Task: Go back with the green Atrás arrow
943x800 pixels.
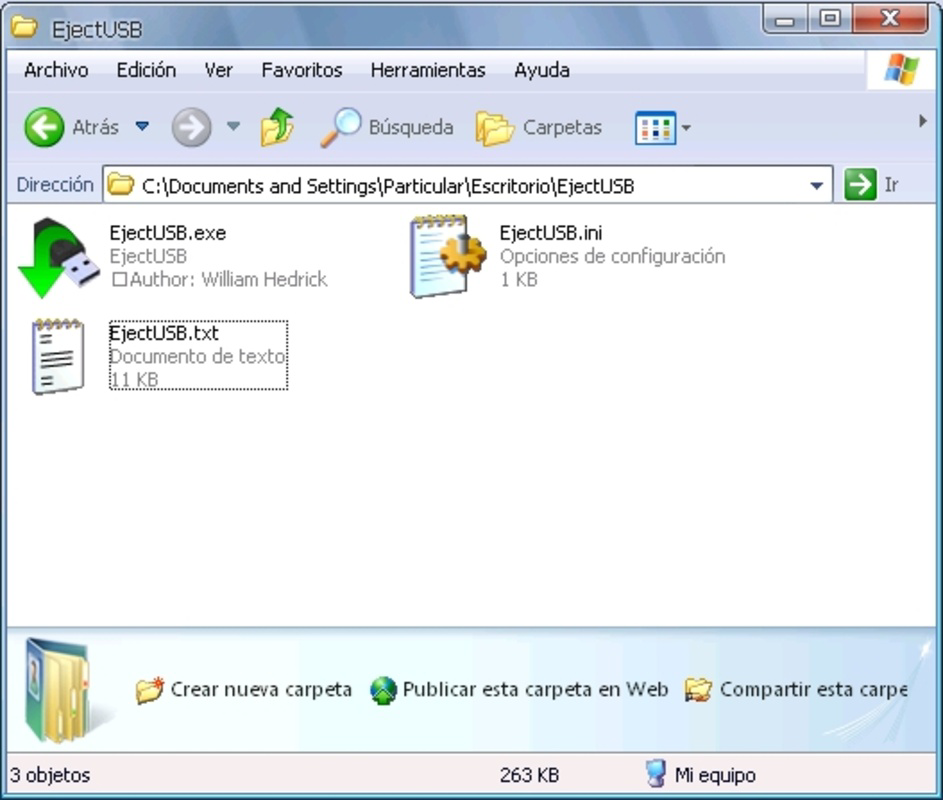Action: (44, 127)
